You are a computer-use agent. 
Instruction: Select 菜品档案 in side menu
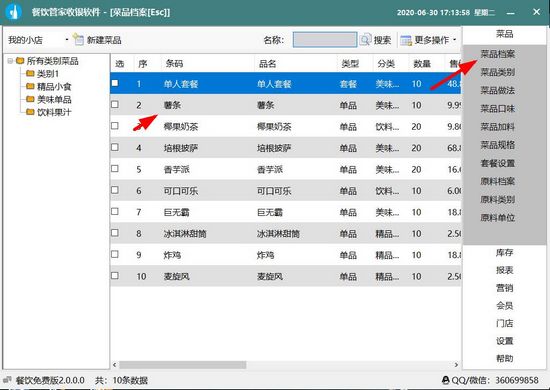[497, 54]
